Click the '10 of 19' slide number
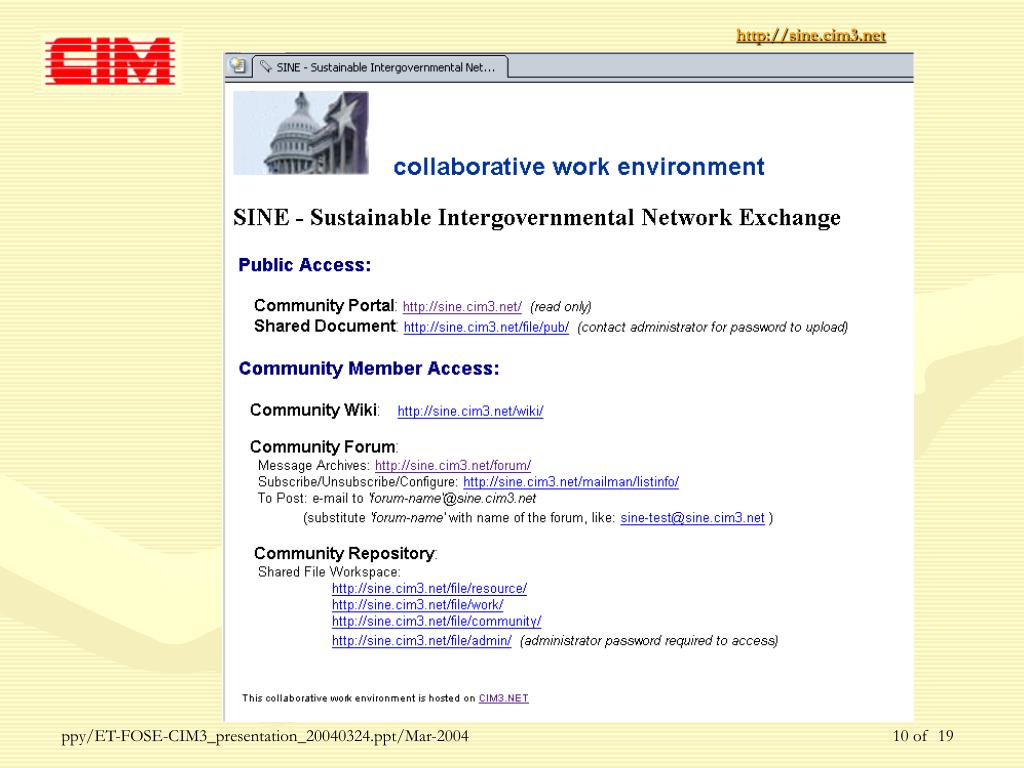 click(x=923, y=736)
